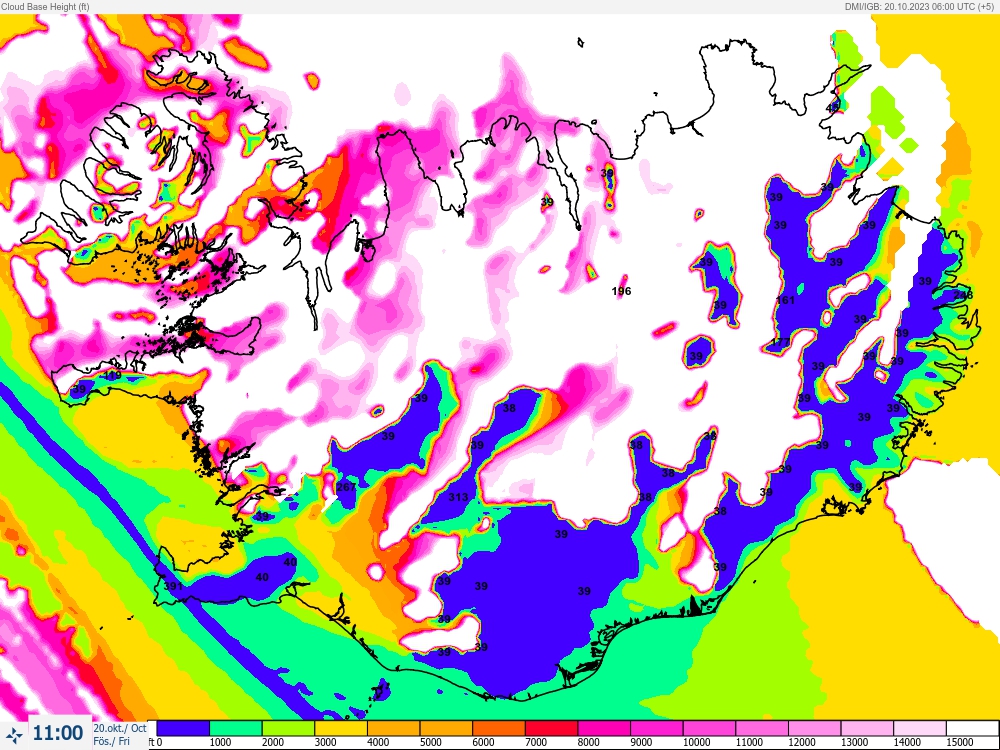Viewport: 1000px width, 750px height.
Task: Click the 11:00 forecast time display
Action: click(x=57, y=733)
